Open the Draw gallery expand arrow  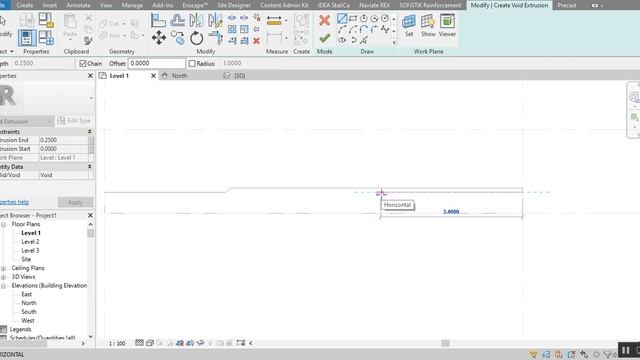coord(394,42)
